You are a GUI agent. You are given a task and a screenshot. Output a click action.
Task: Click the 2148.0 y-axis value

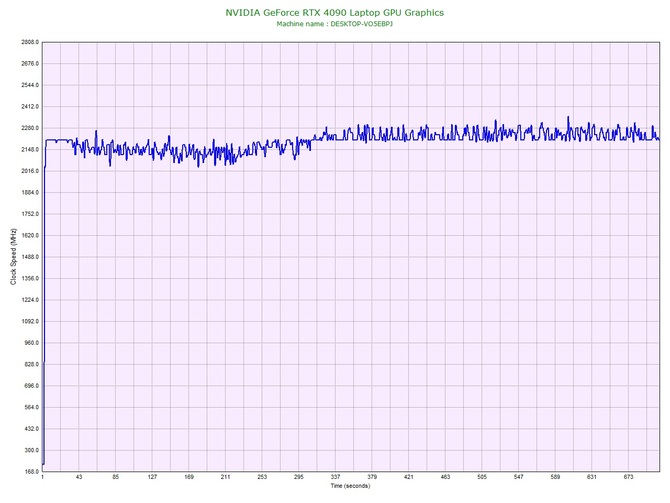pos(30,150)
